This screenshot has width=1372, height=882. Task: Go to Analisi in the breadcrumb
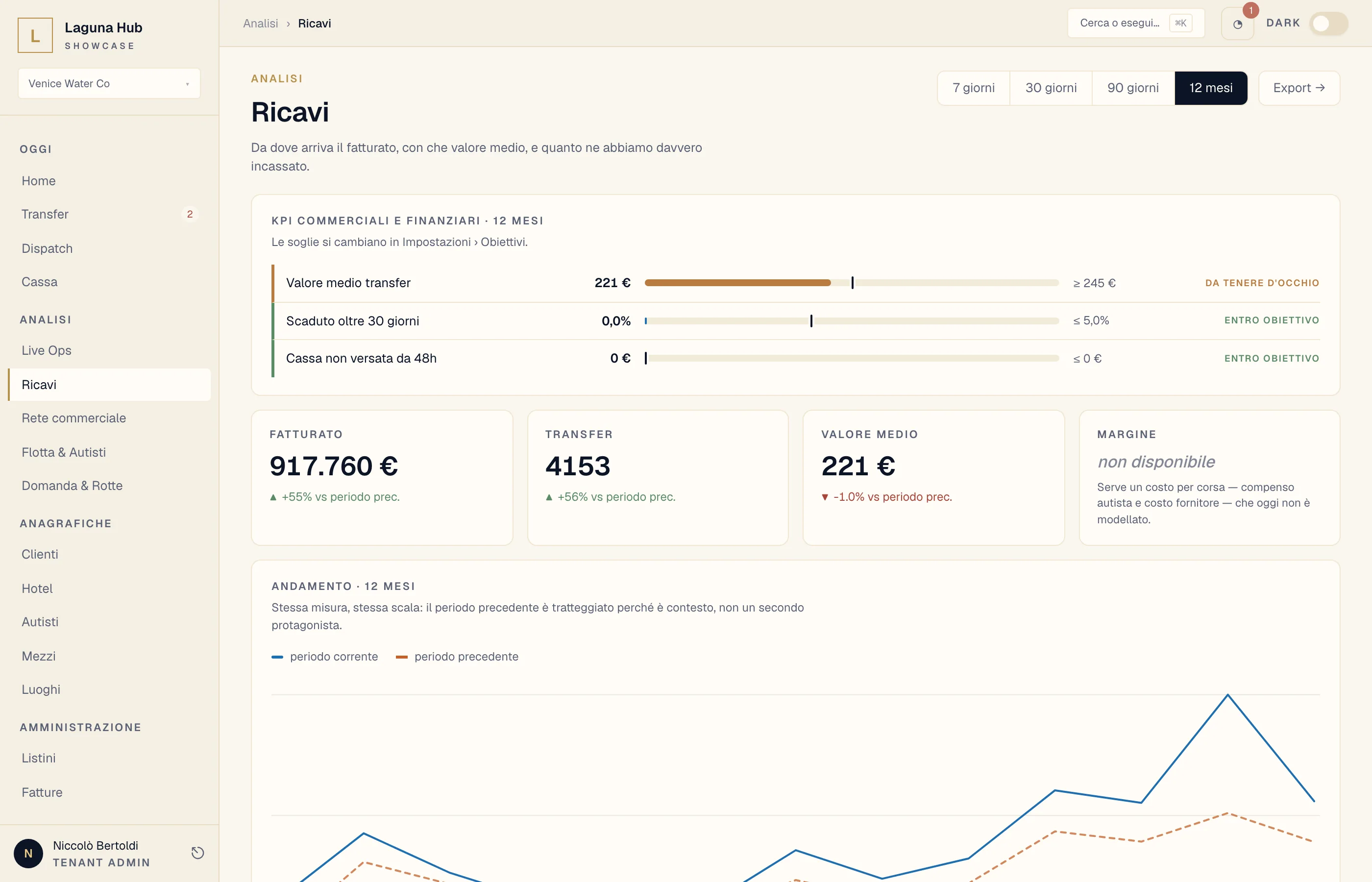click(261, 24)
